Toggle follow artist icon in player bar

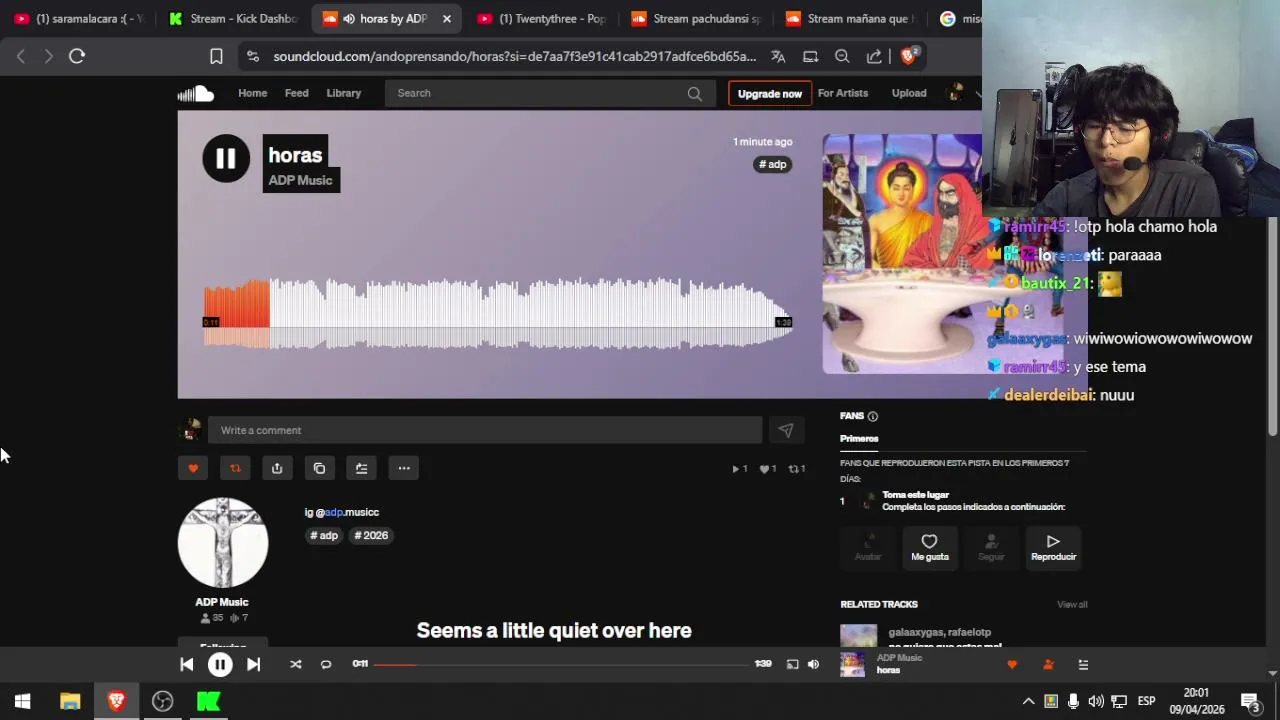[1048, 664]
